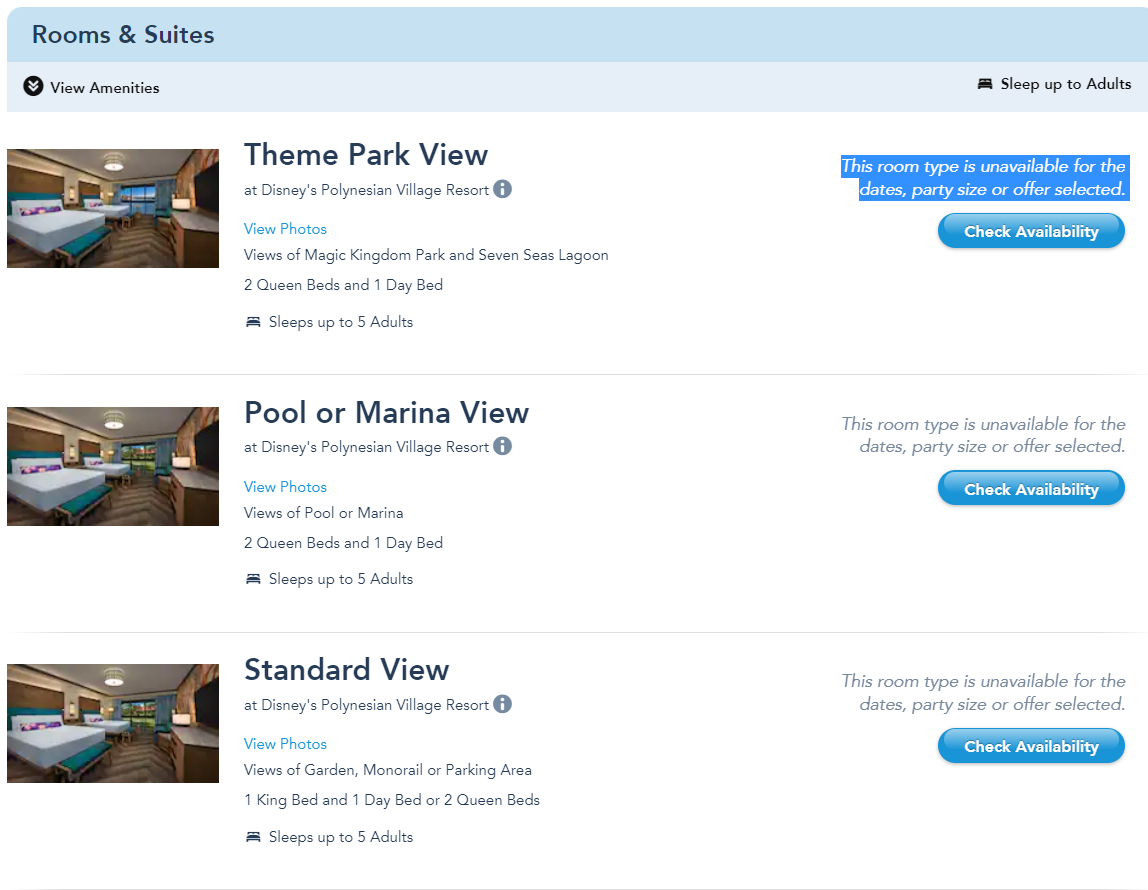This screenshot has height=890, width=1148.
Task: View Photos of Pool or Marina View
Action: (x=285, y=487)
